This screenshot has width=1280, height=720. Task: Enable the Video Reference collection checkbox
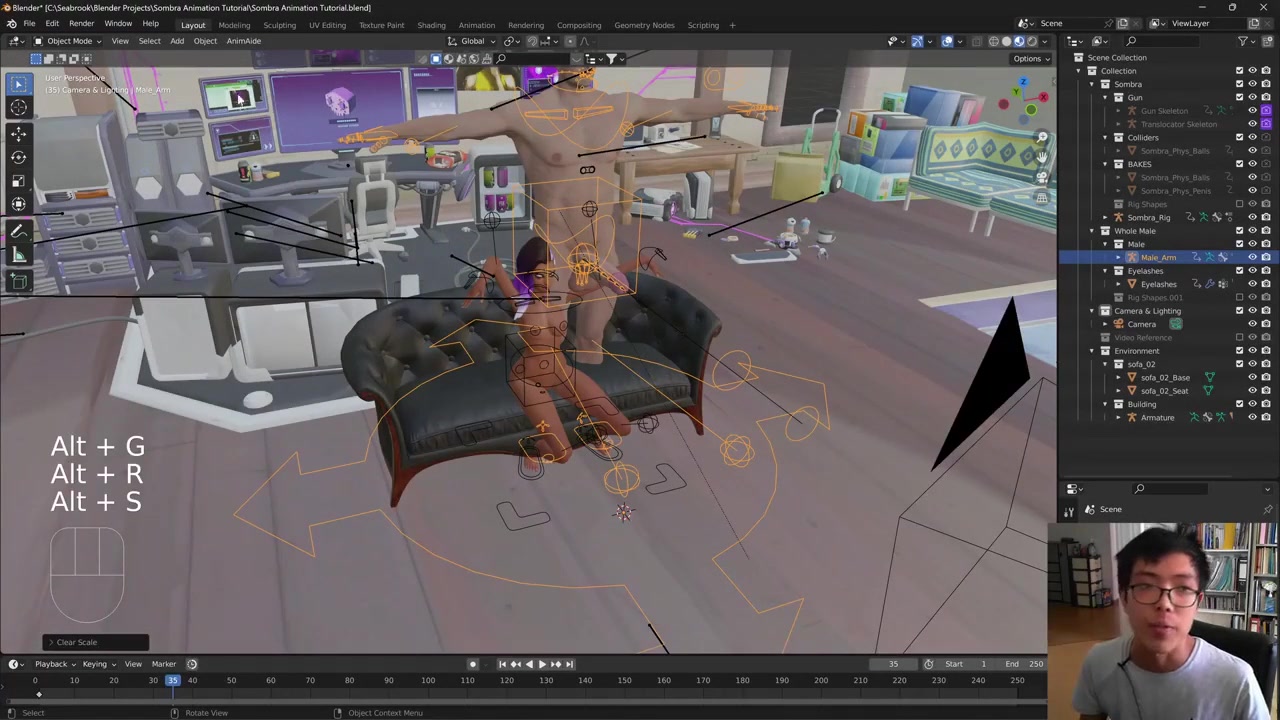click(1239, 337)
